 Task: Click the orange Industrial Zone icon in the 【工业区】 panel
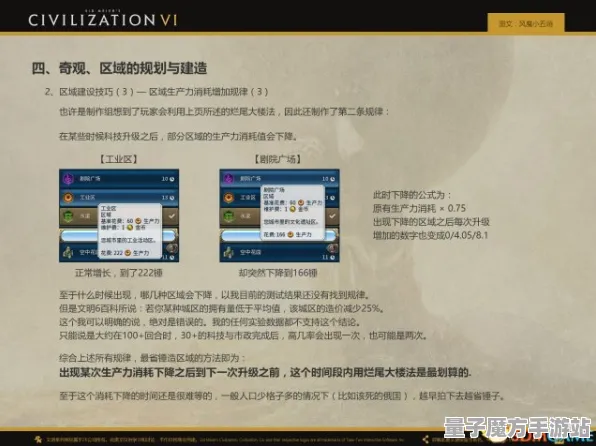pos(68,197)
